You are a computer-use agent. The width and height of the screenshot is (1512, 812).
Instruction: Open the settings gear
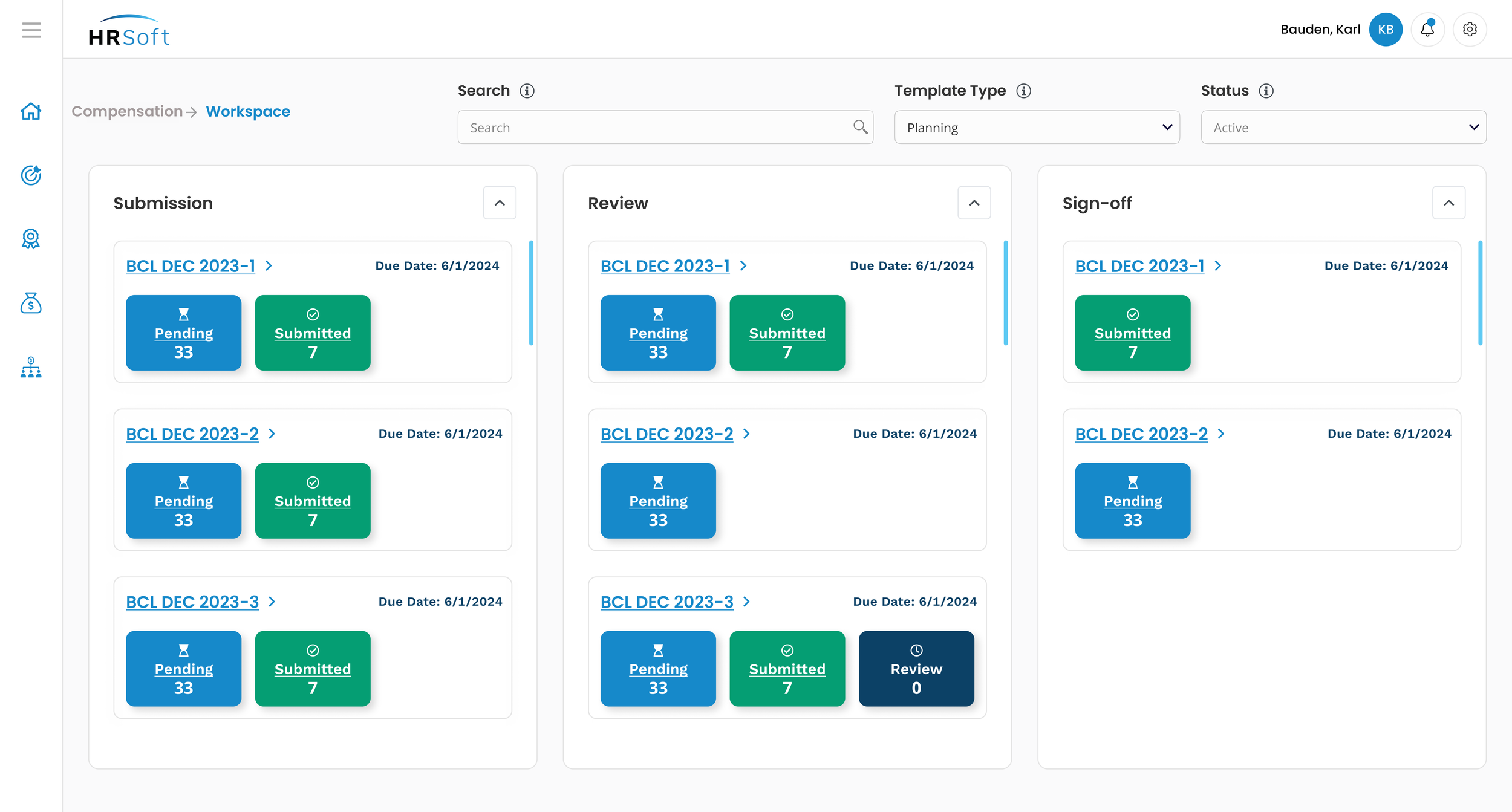1470,29
